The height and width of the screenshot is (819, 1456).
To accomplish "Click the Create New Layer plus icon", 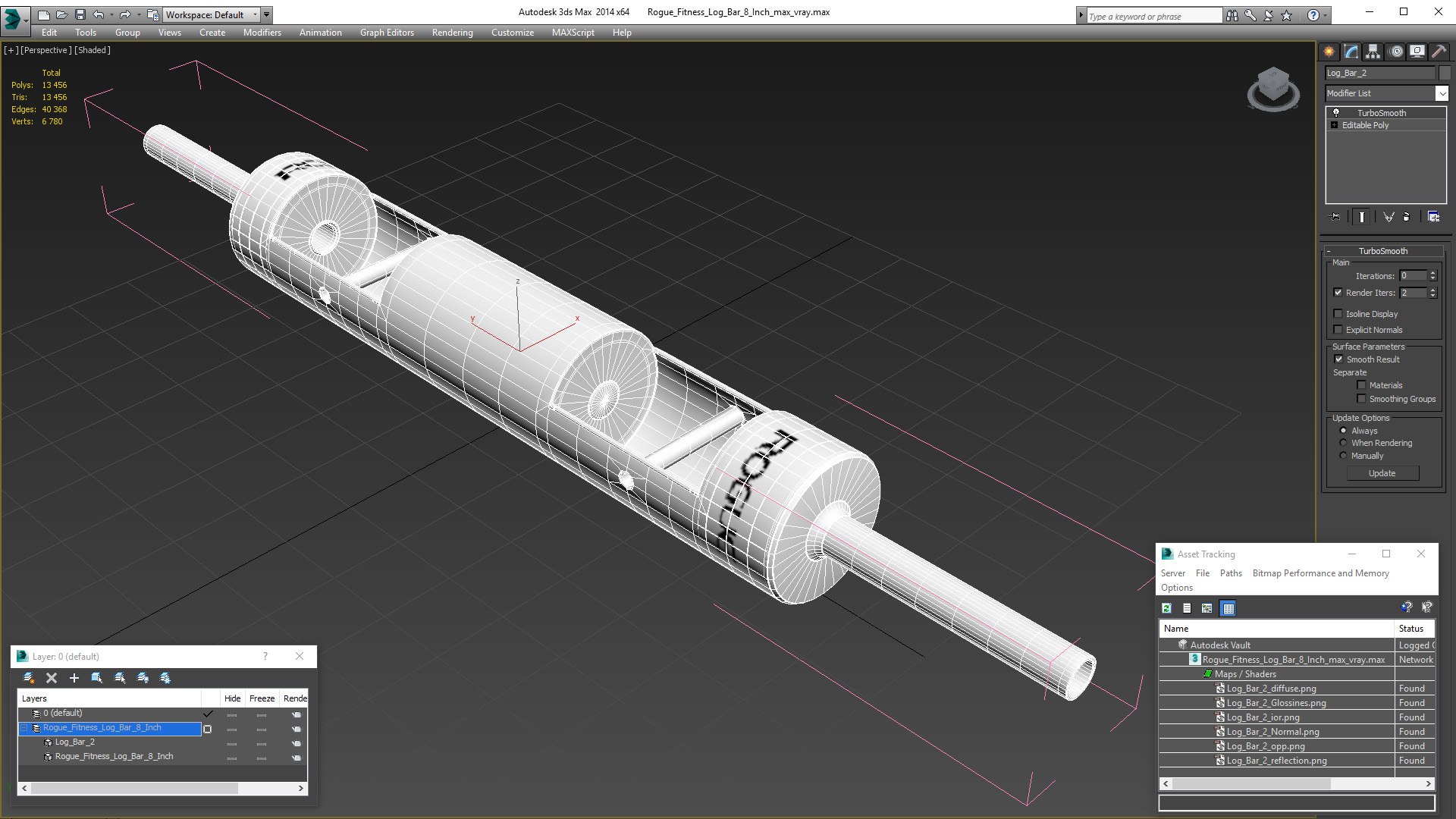I will pyautogui.click(x=74, y=678).
